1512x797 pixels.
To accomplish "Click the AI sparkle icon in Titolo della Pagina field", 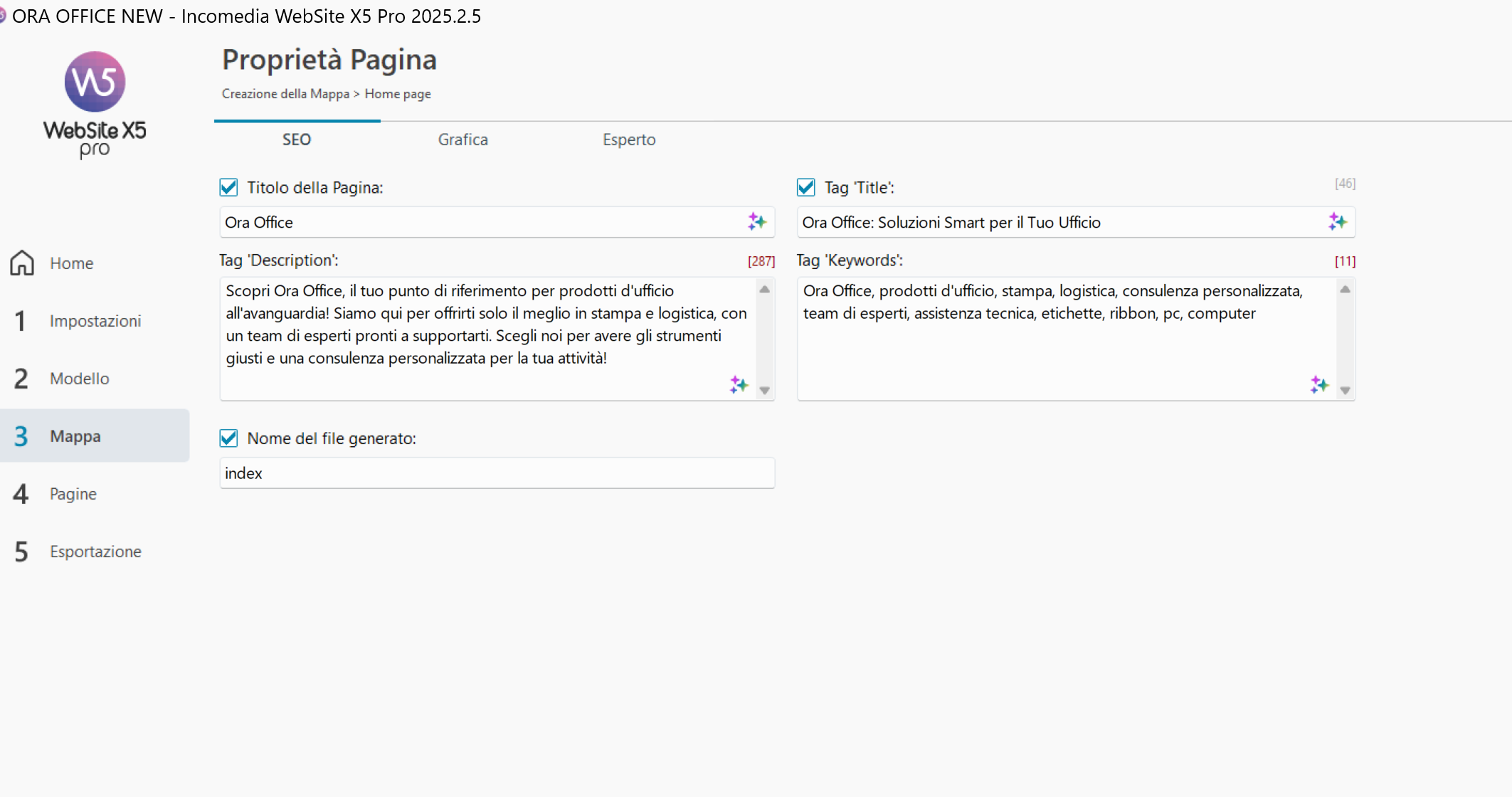I will [756, 222].
